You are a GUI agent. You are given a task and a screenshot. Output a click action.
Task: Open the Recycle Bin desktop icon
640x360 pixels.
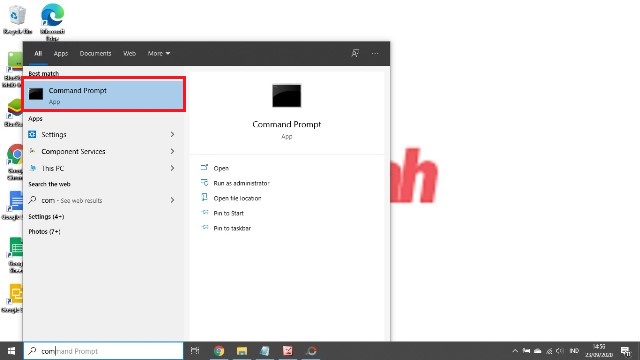tap(17, 20)
